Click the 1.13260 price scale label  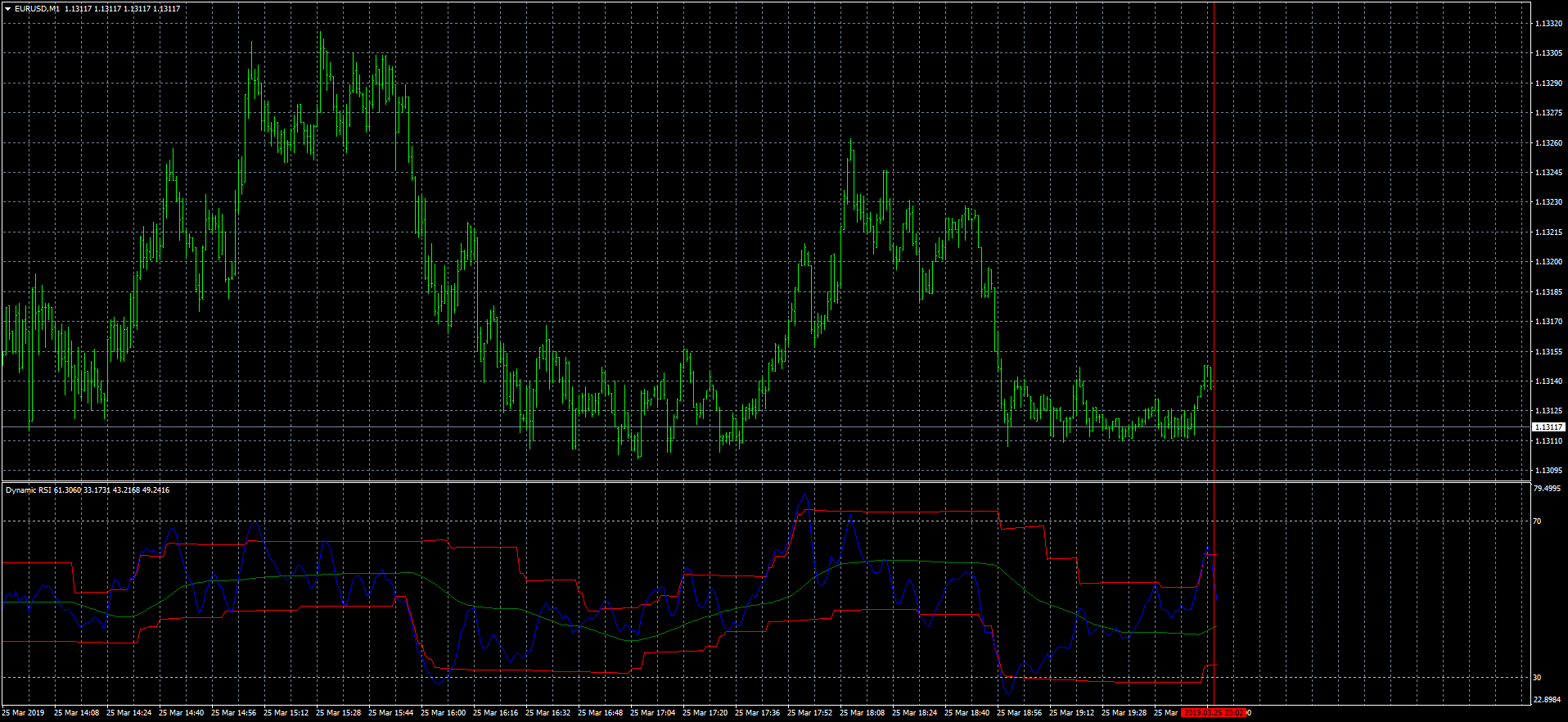[1548, 143]
